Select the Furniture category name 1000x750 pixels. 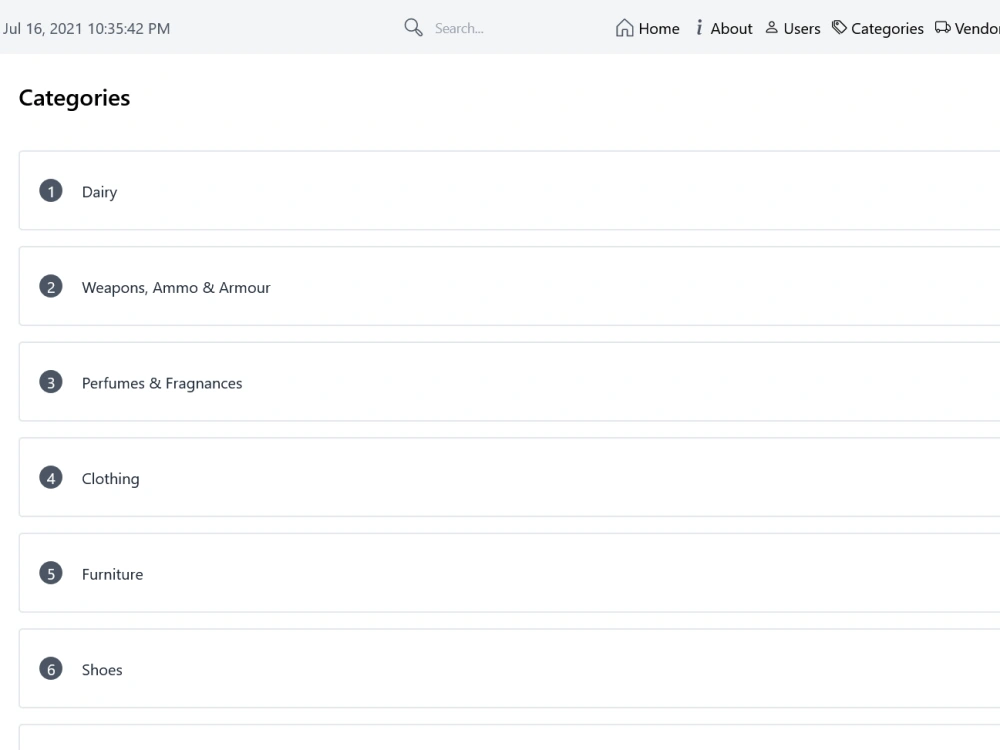112,575
